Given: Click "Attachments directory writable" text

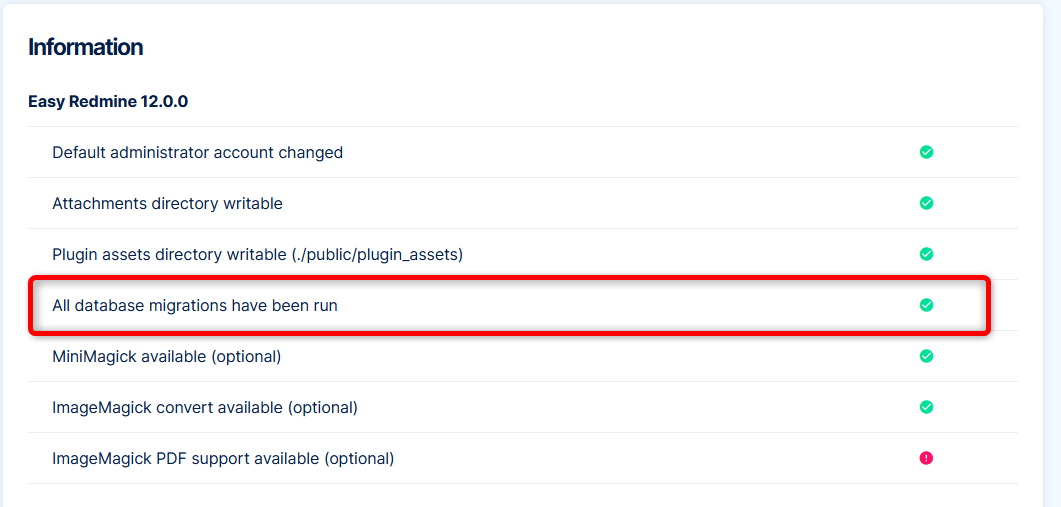Looking at the screenshot, I should [x=167, y=204].
